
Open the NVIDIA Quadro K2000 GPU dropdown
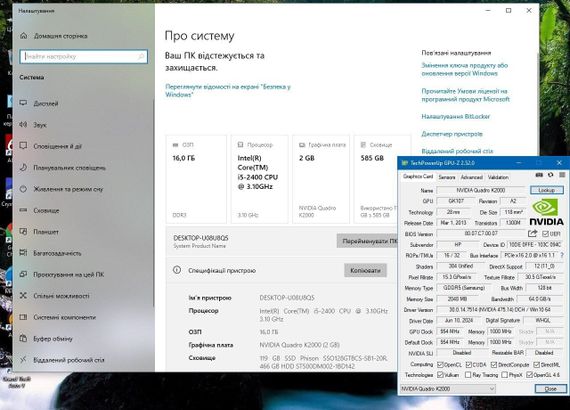447,389
